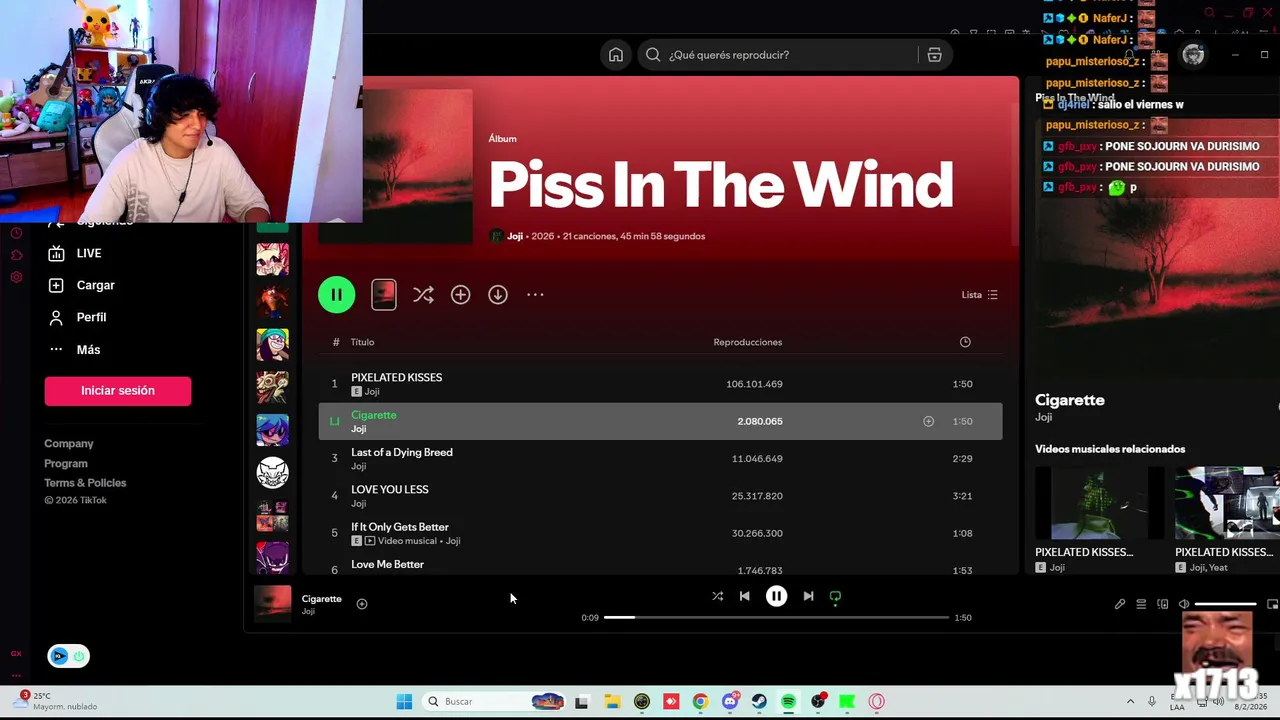Show hidden system tray icons chevron
The height and width of the screenshot is (720, 1280).
point(1130,702)
